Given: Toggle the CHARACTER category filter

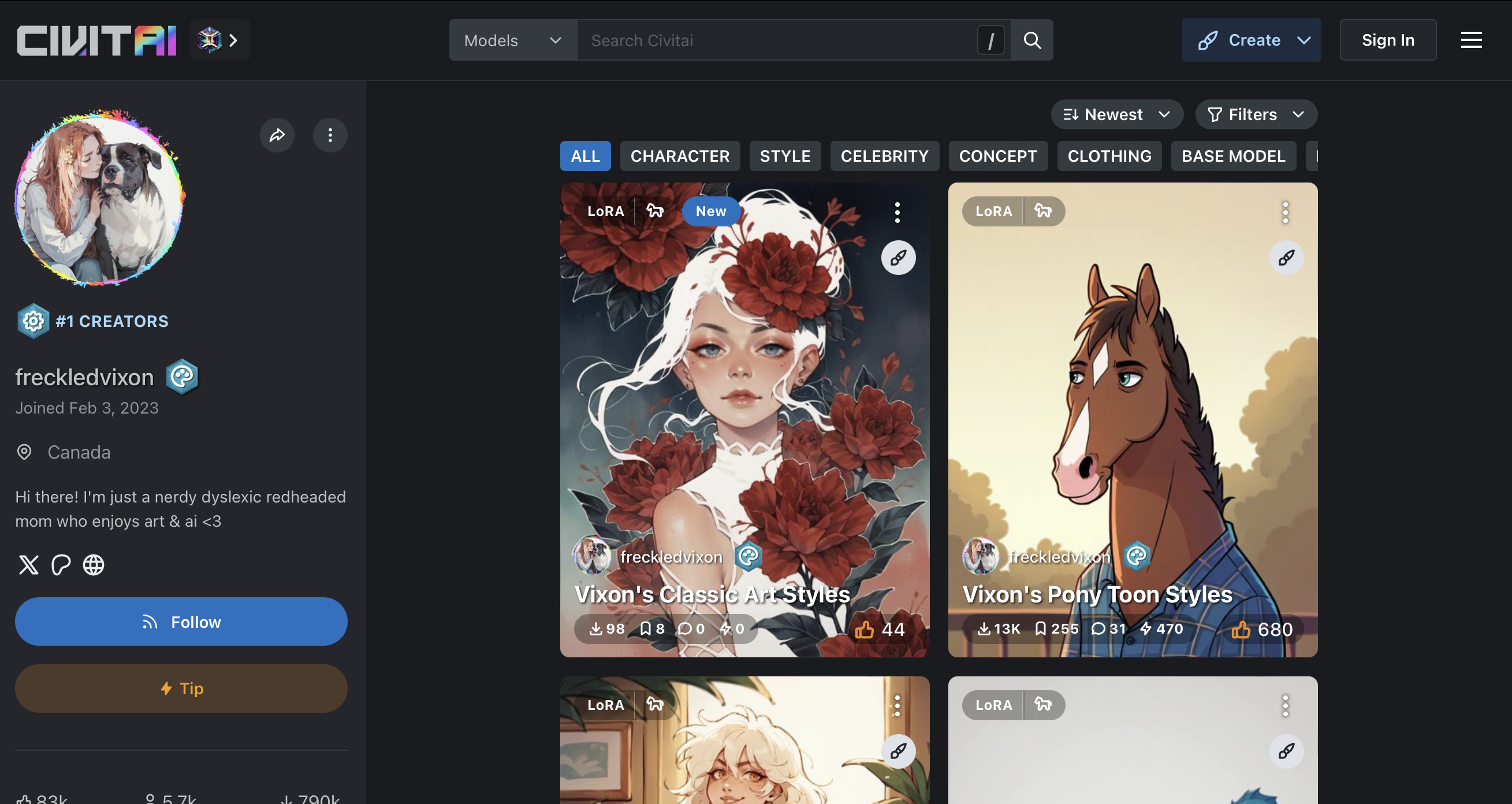Looking at the screenshot, I should pos(680,156).
